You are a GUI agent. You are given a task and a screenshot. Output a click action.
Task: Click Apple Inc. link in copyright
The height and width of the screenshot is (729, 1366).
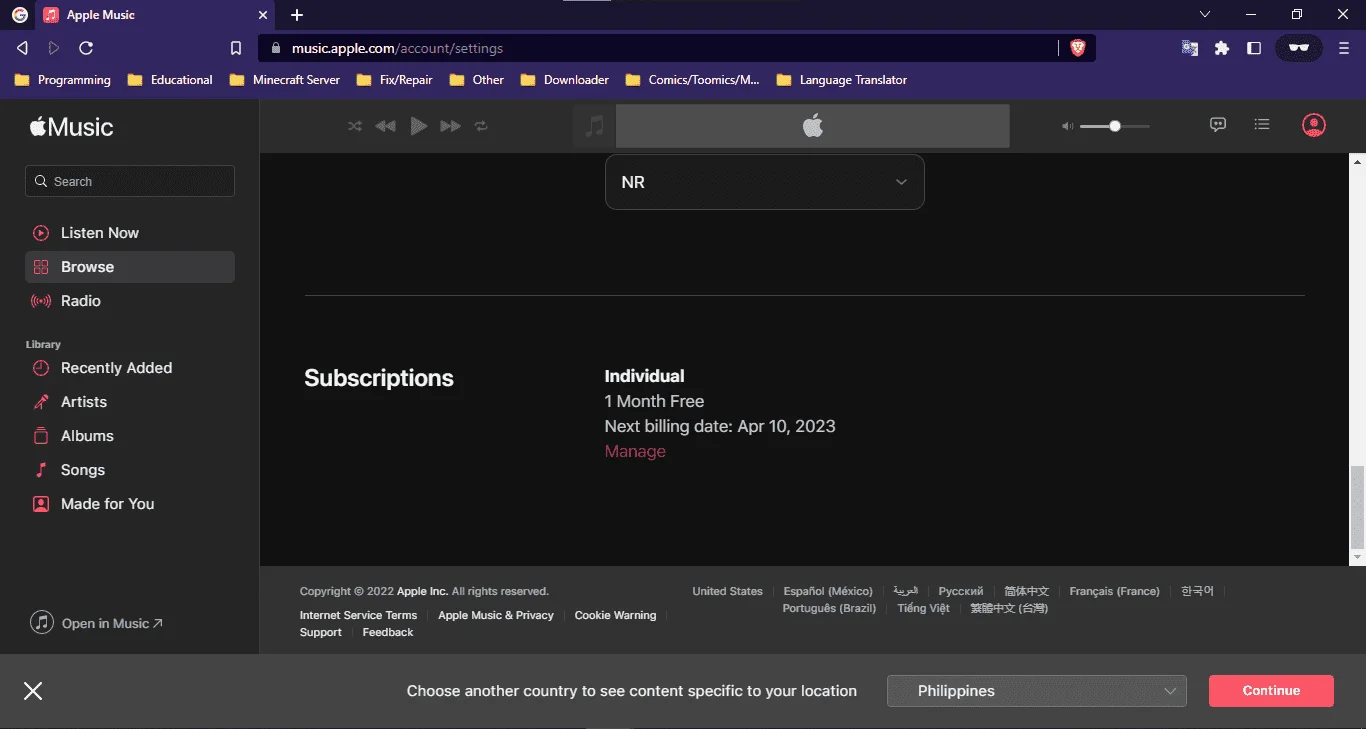point(422,591)
